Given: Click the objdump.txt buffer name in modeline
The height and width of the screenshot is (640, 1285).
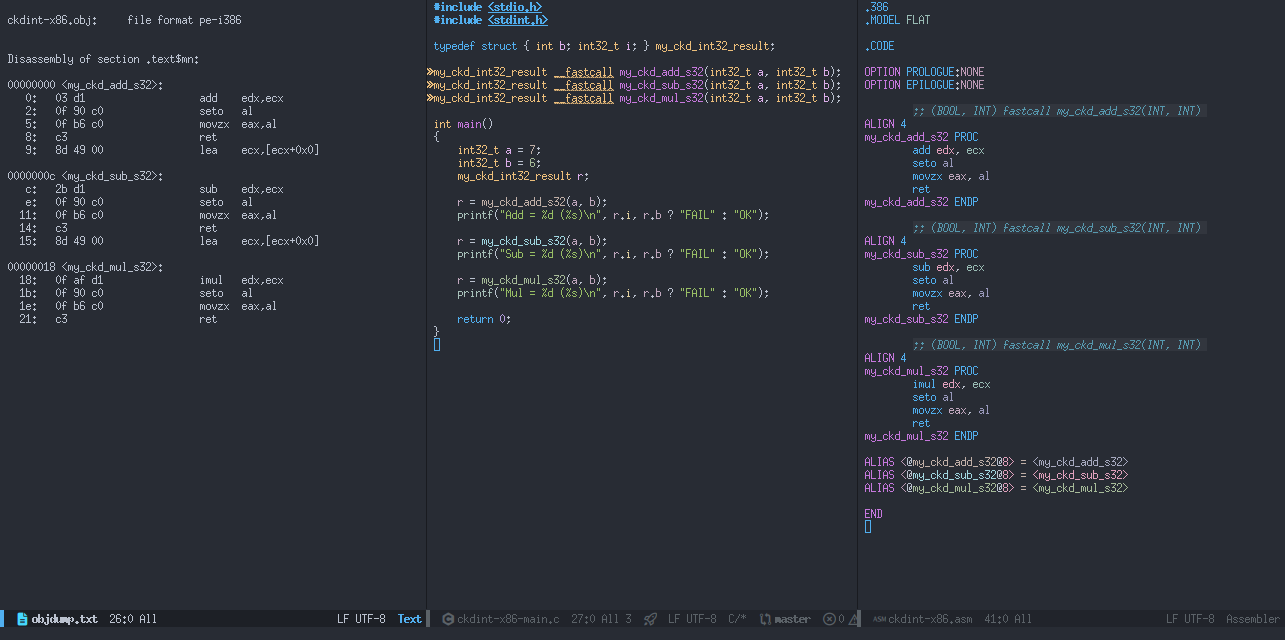Looking at the screenshot, I should pyautogui.click(x=65, y=619).
